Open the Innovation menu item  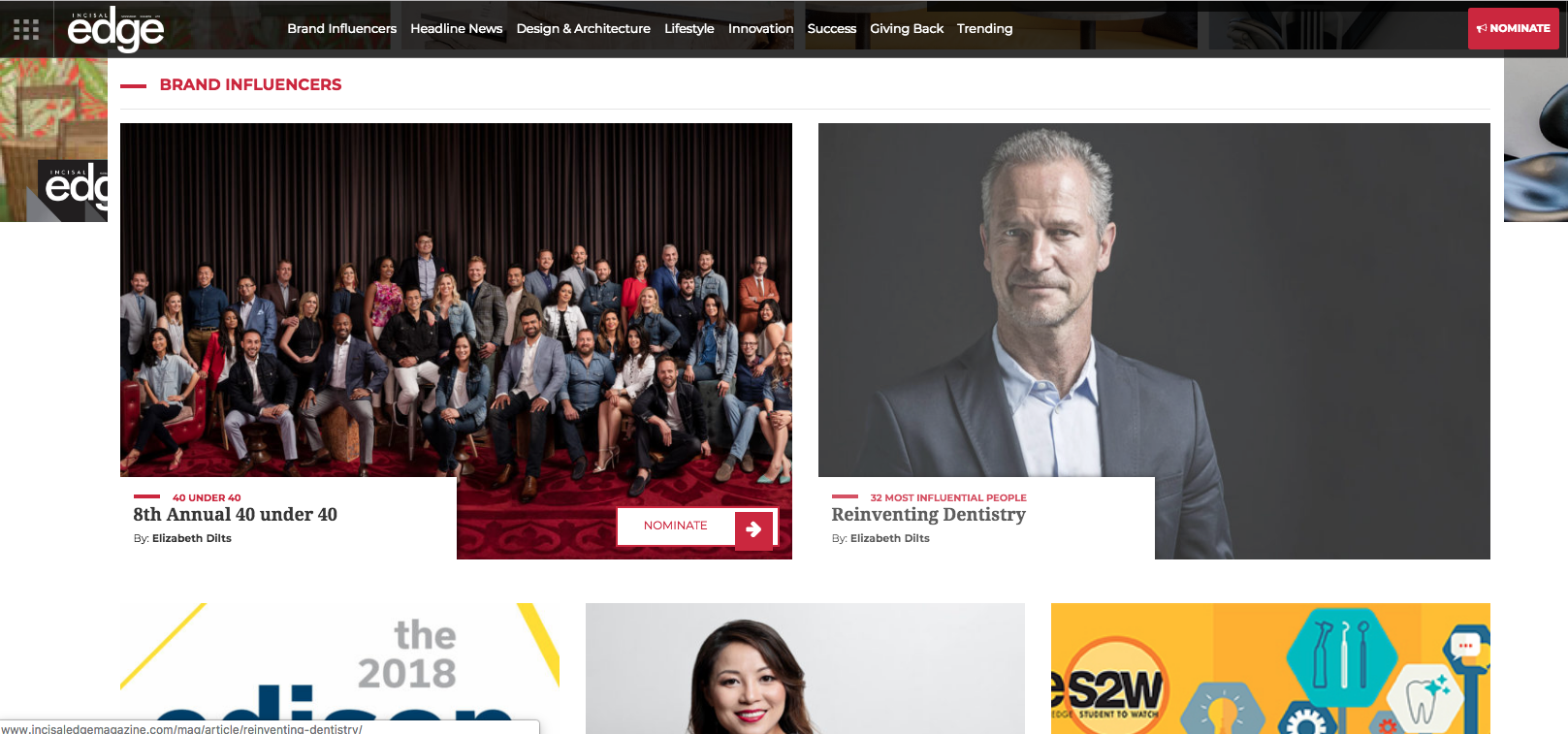(x=760, y=29)
